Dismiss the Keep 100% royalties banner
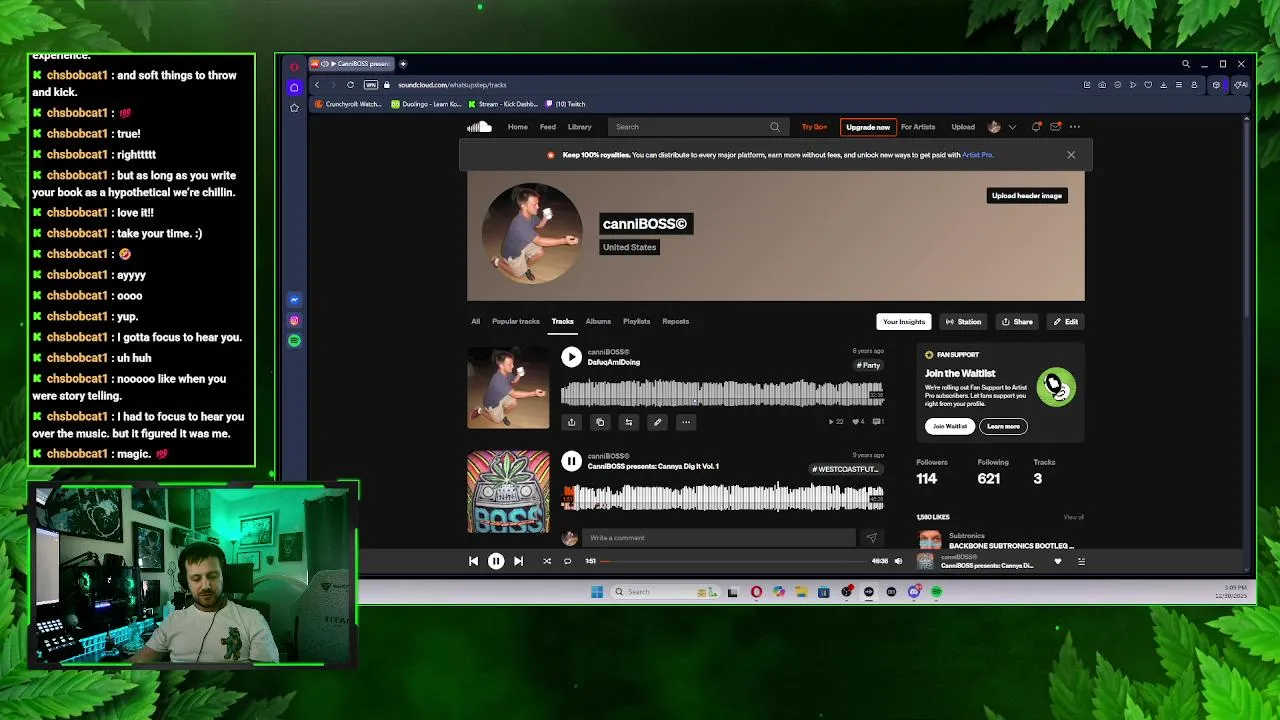The width and height of the screenshot is (1280, 720). click(1071, 155)
